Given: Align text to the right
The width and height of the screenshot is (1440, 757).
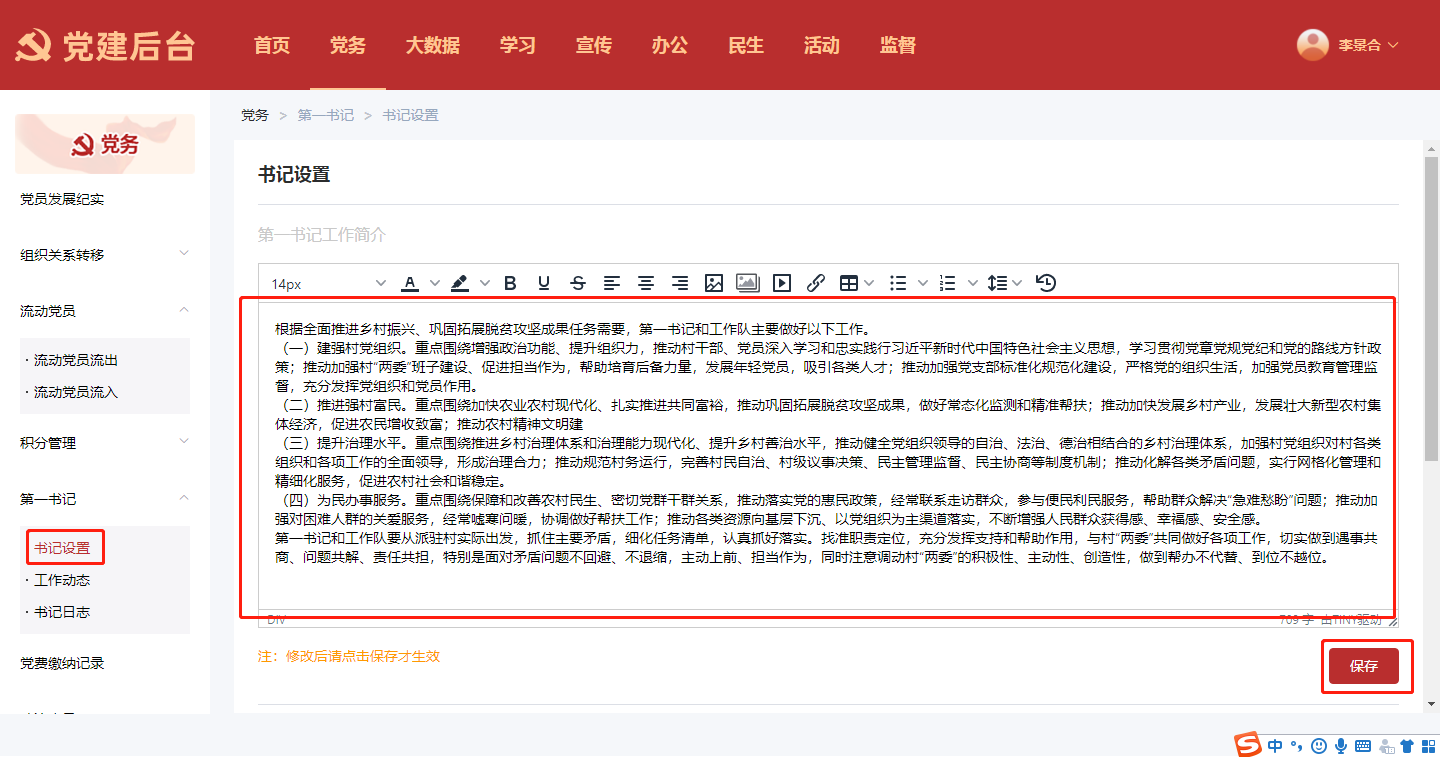Looking at the screenshot, I should click(x=680, y=283).
